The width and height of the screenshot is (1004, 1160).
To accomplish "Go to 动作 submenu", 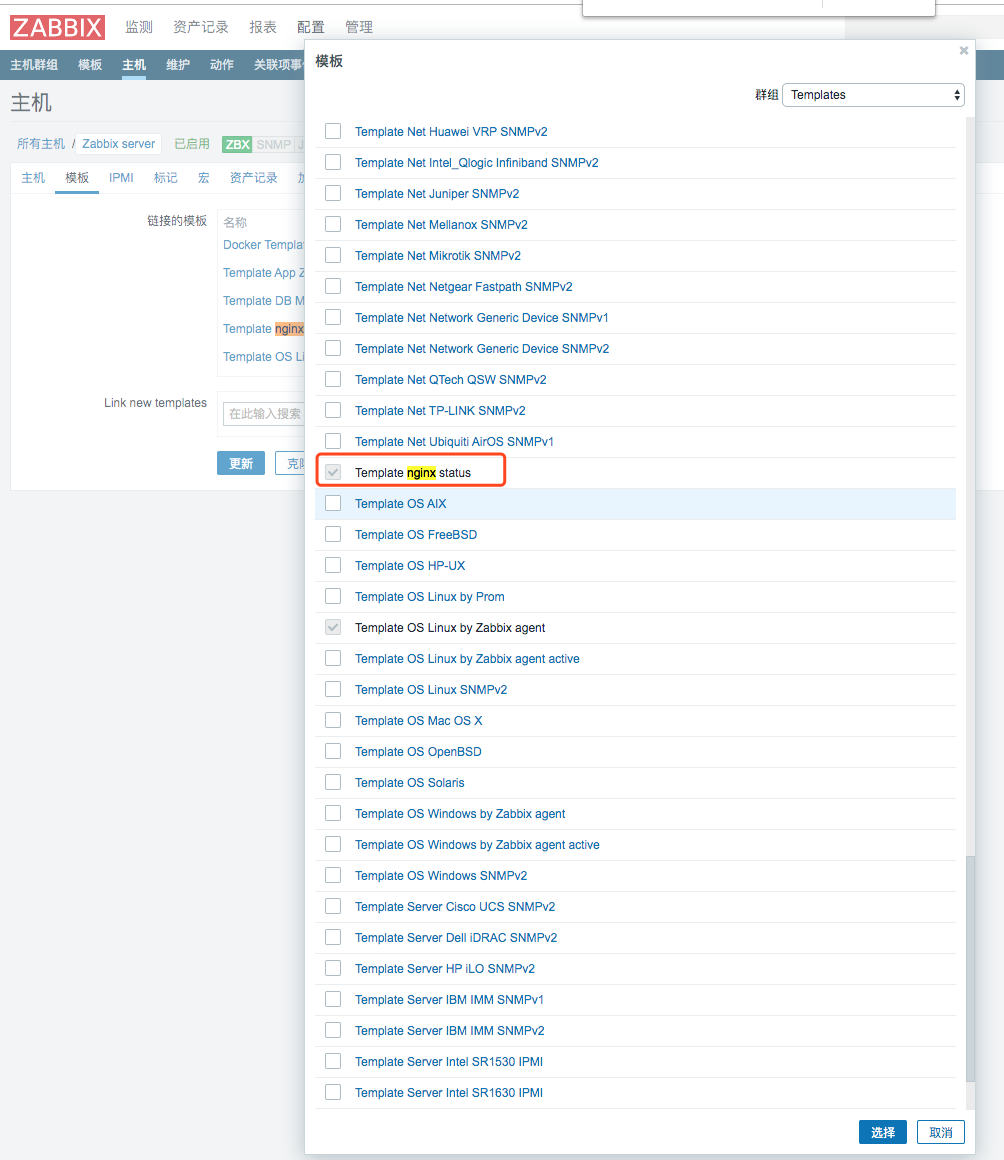I will 221,64.
